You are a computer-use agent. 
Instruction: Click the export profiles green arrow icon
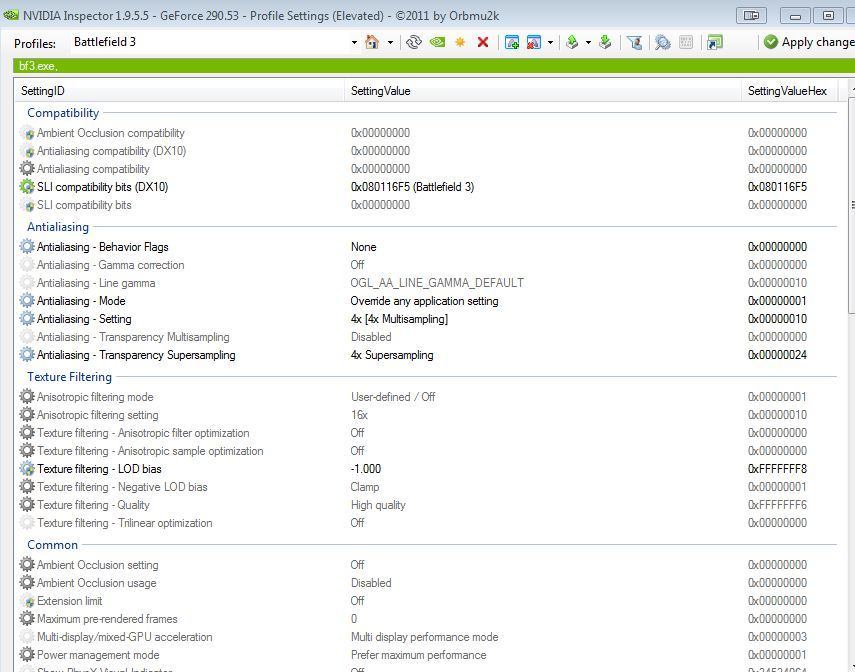pos(572,42)
